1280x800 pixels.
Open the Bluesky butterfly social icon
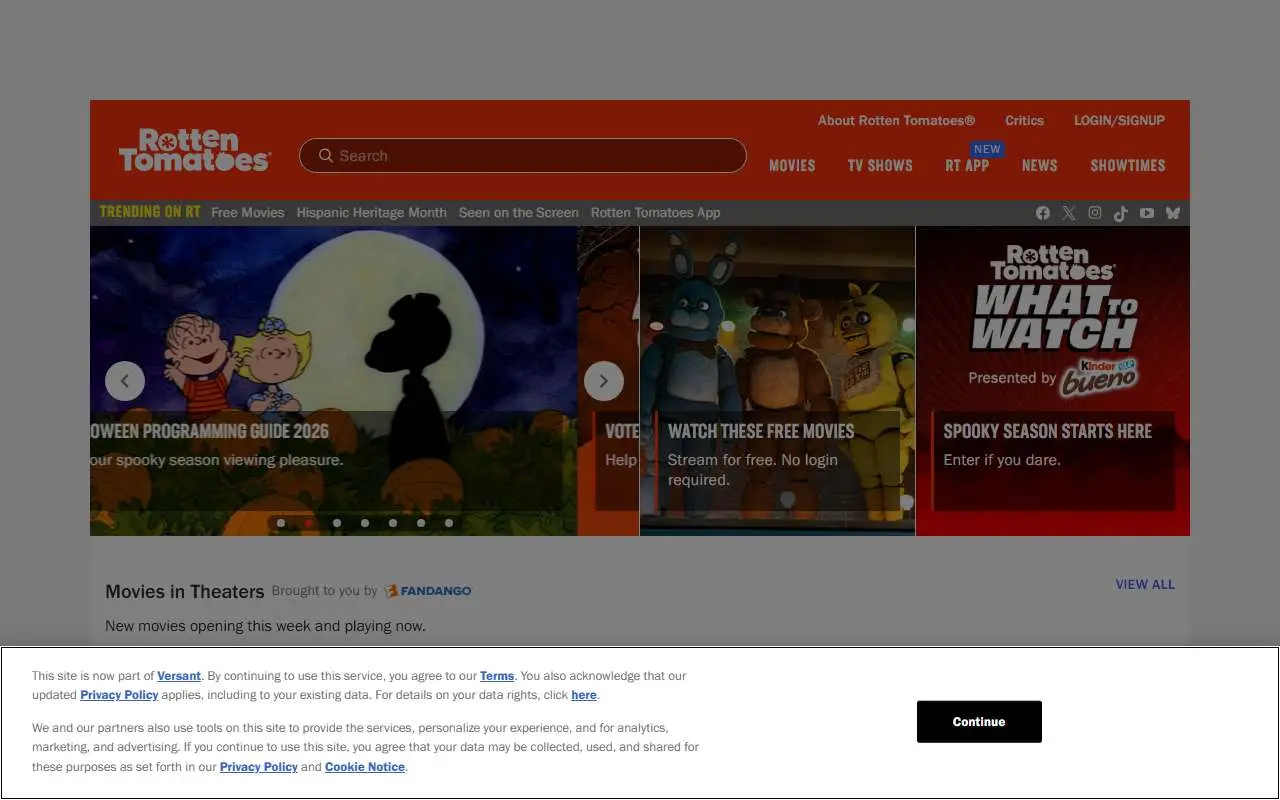pos(1173,213)
